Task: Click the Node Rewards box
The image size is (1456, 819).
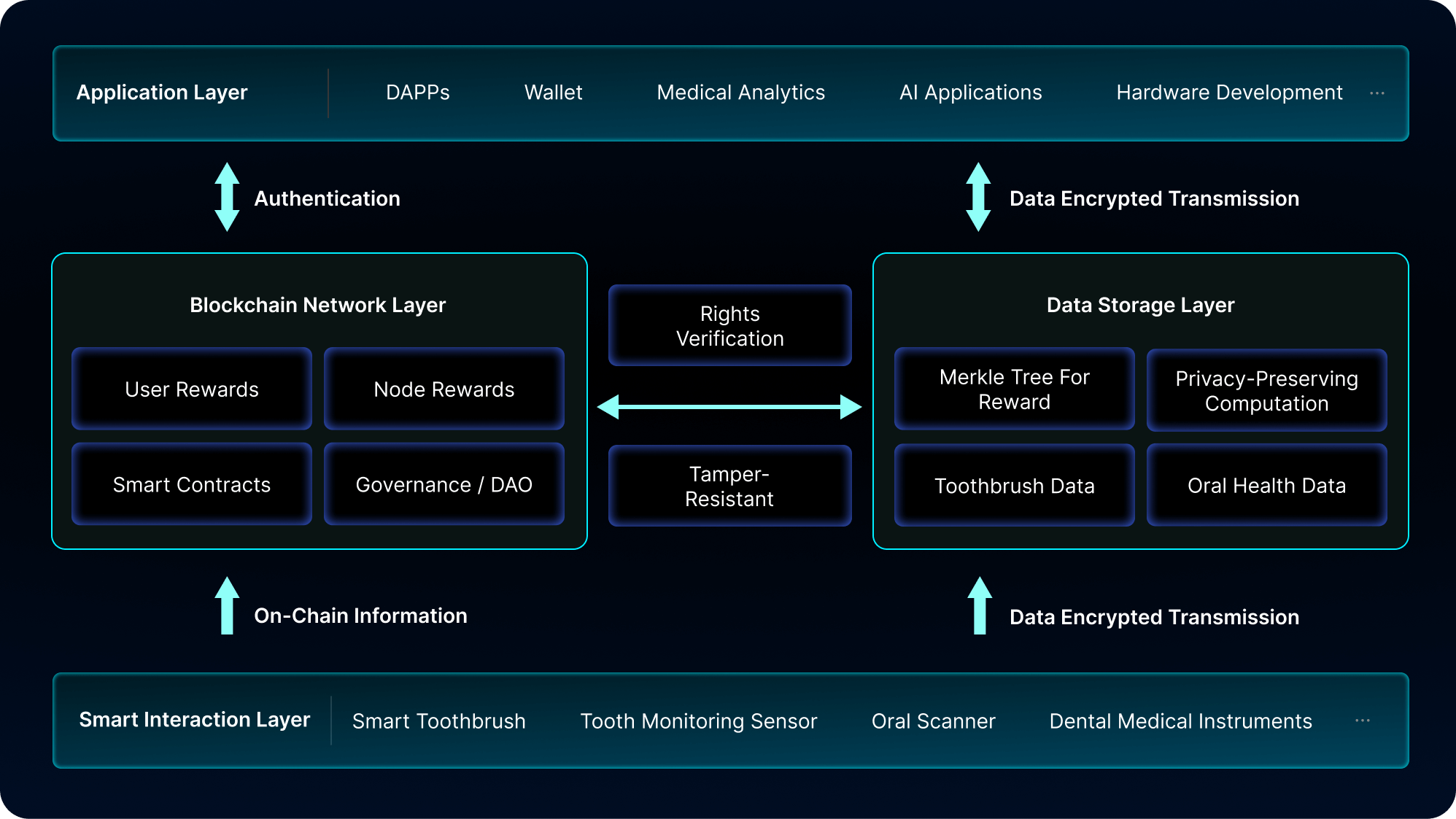Action: tap(444, 389)
